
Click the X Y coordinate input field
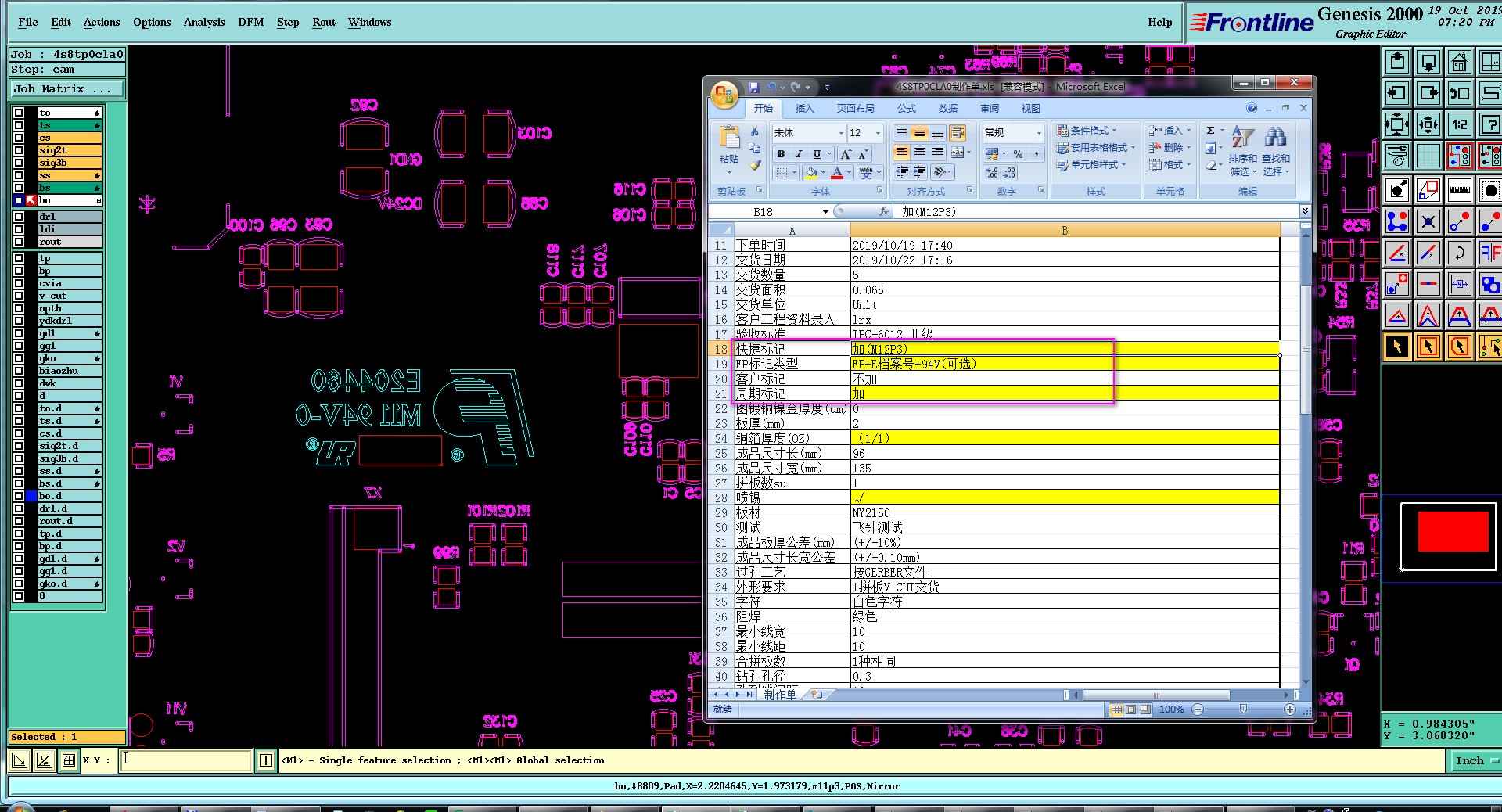coord(185,760)
